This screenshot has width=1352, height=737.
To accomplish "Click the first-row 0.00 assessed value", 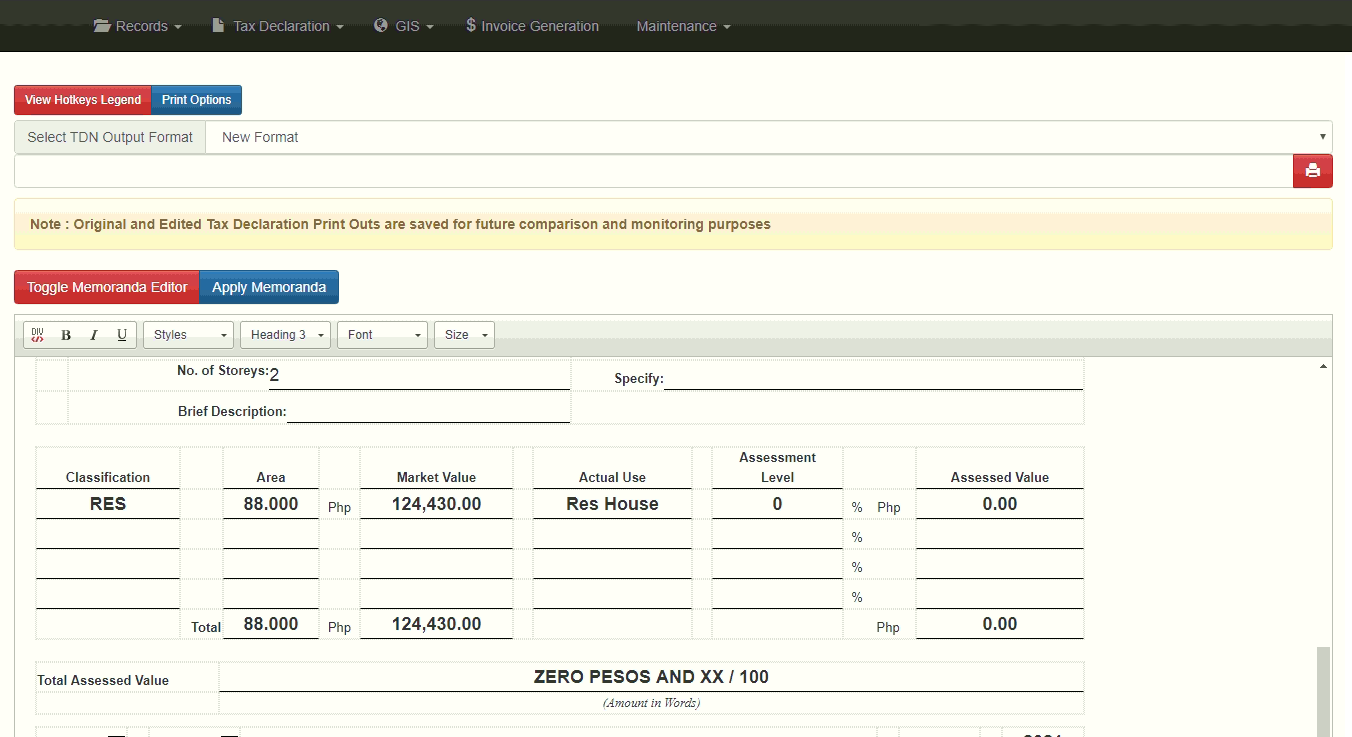I will pos(1000,504).
